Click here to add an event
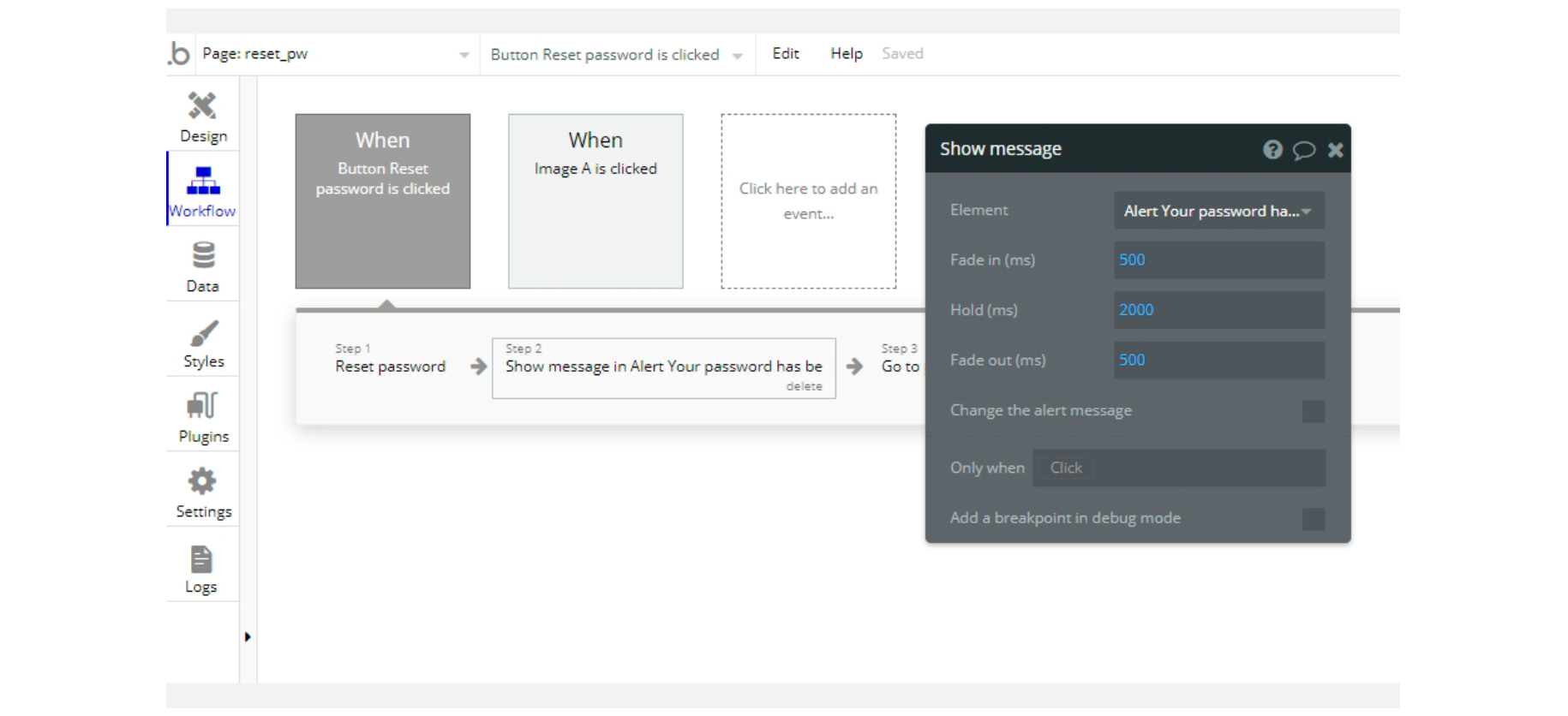This screenshot has width=1568, height=716. point(809,201)
